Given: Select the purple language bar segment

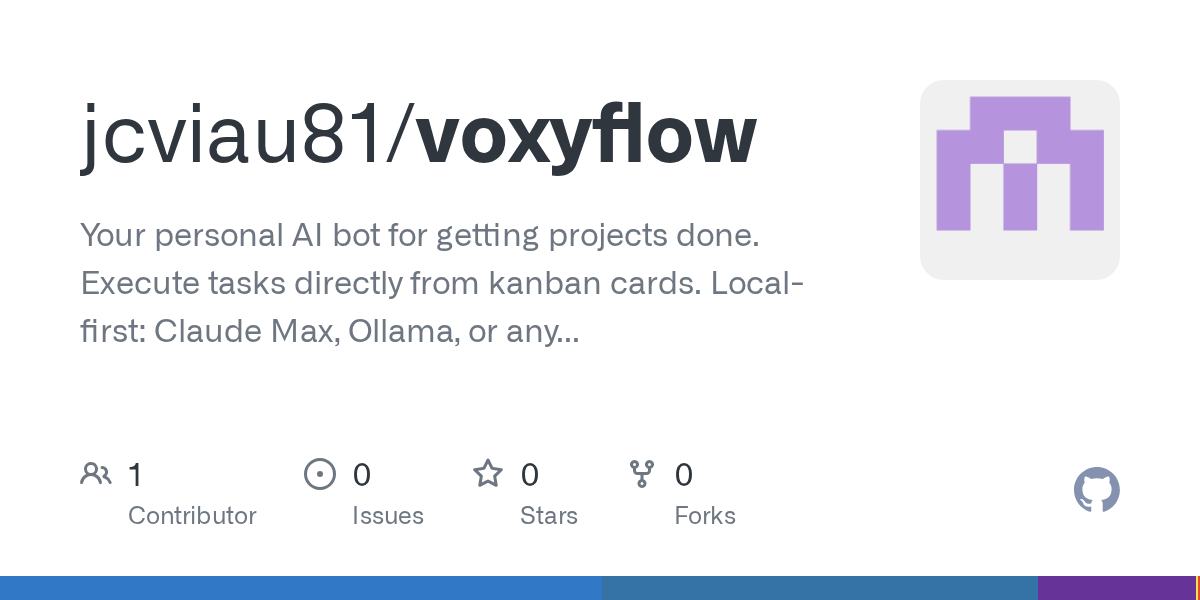Looking at the screenshot, I should coord(1115,588).
